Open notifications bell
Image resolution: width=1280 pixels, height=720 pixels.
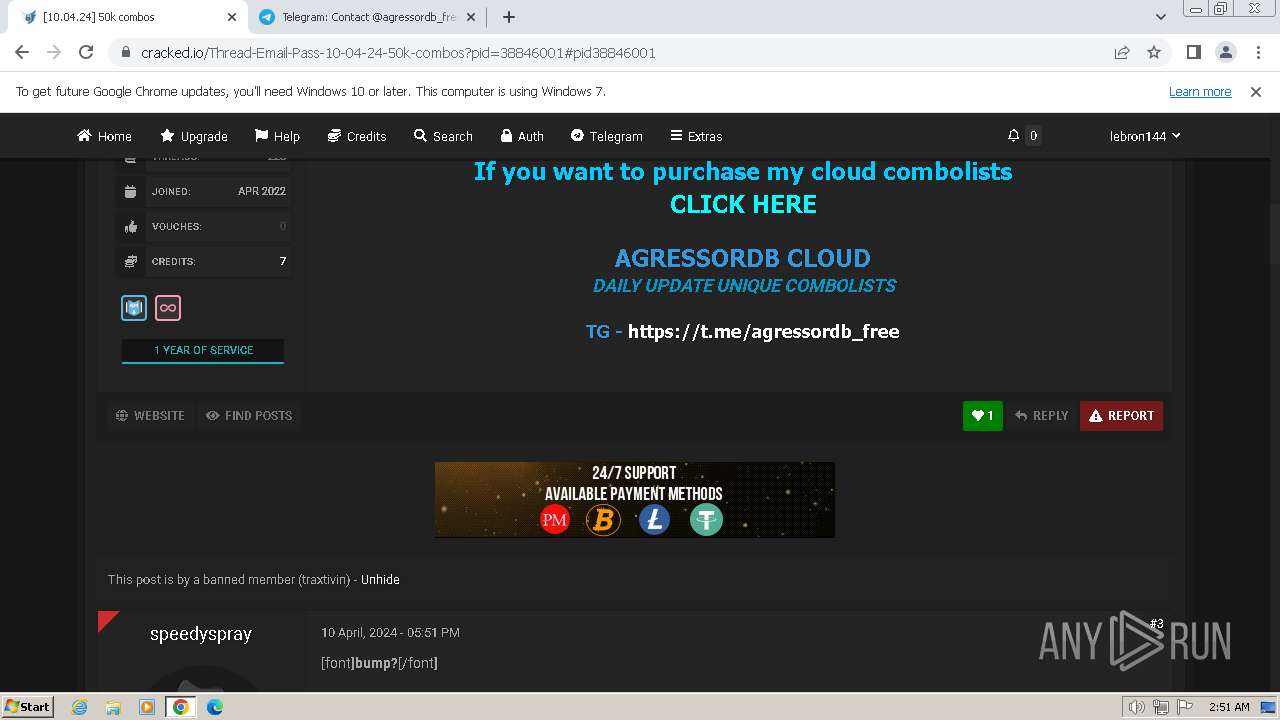pyautogui.click(x=1013, y=135)
